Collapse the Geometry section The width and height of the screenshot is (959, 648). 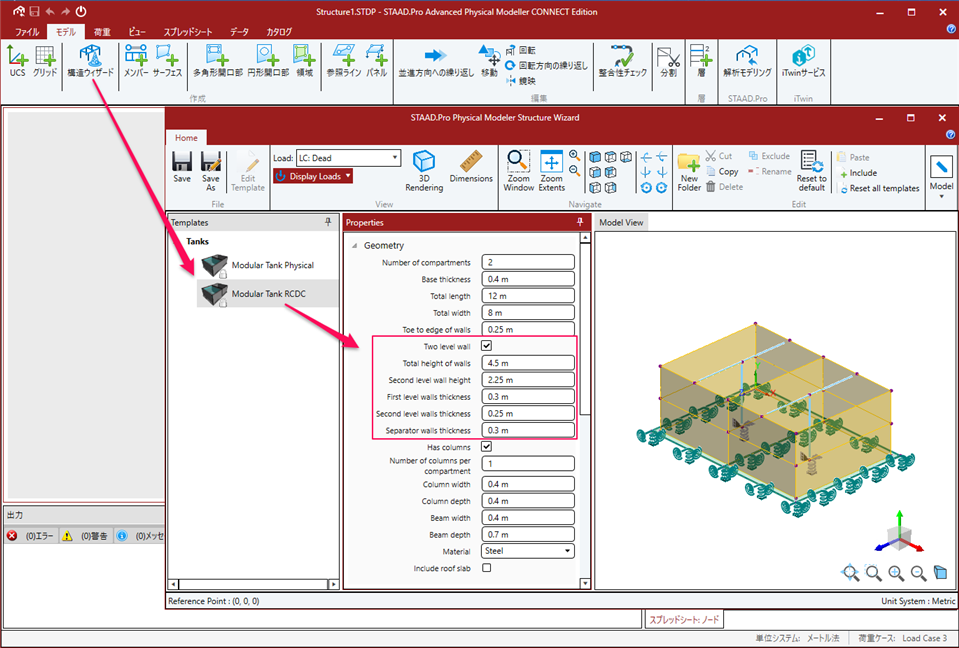(355, 246)
